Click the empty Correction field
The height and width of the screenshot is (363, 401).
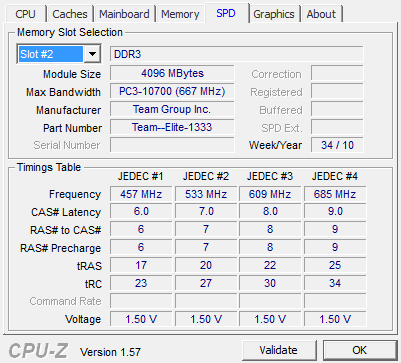[337, 73]
